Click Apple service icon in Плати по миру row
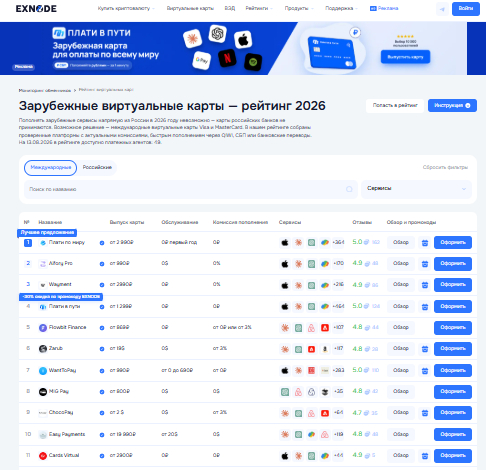 (x=285, y=242)
